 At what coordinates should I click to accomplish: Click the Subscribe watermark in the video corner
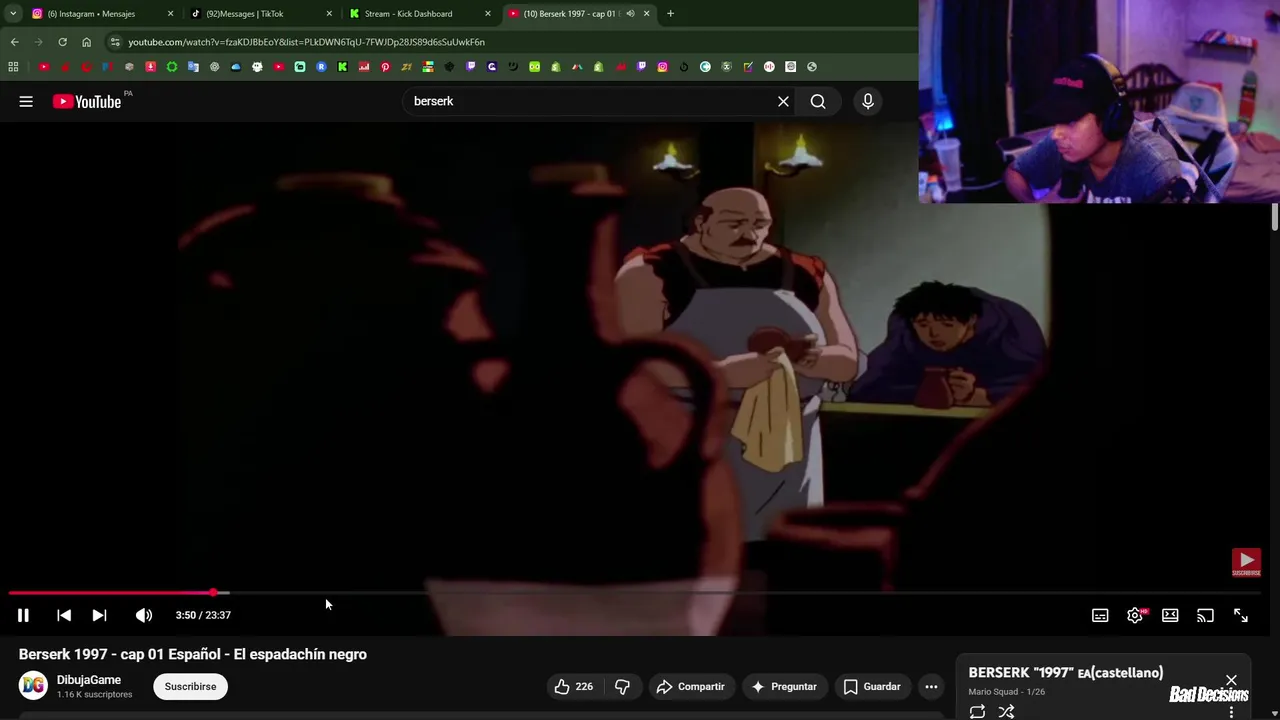point(1246,562)
